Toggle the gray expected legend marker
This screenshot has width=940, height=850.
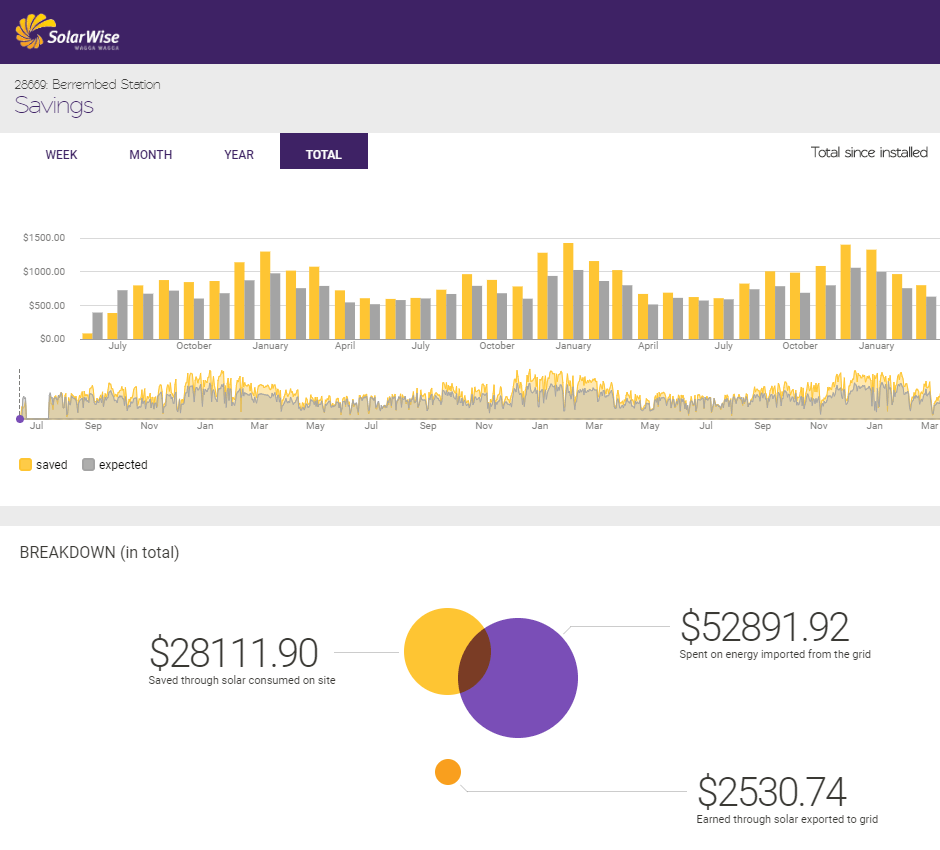(88, 464)
